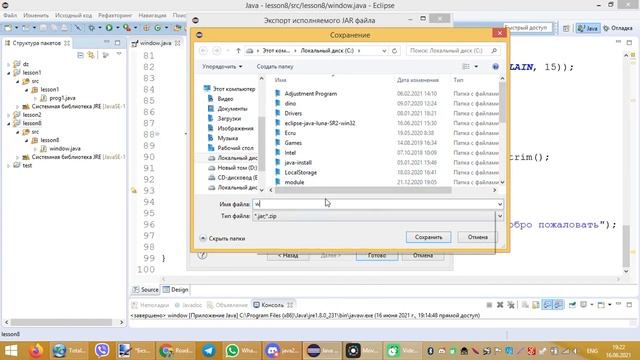Open the Изменить menu in Eclipse

click(36, 16)
